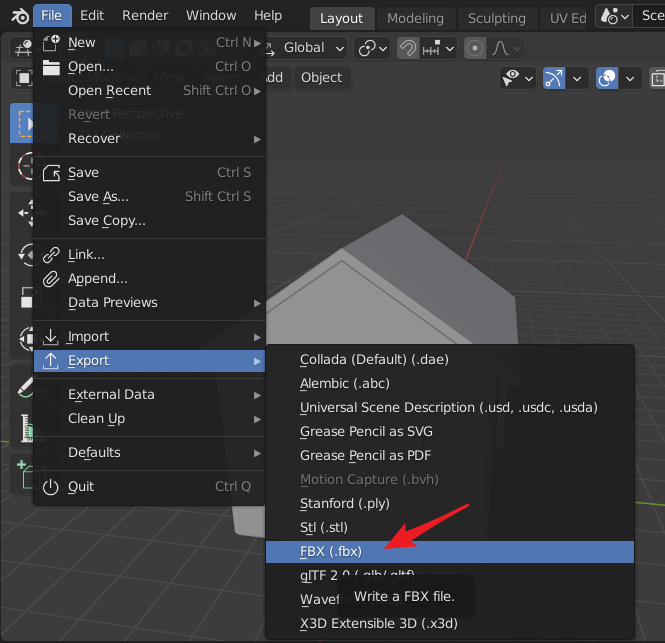Open the transform pivot point dropdown

(x=372, y=48)
